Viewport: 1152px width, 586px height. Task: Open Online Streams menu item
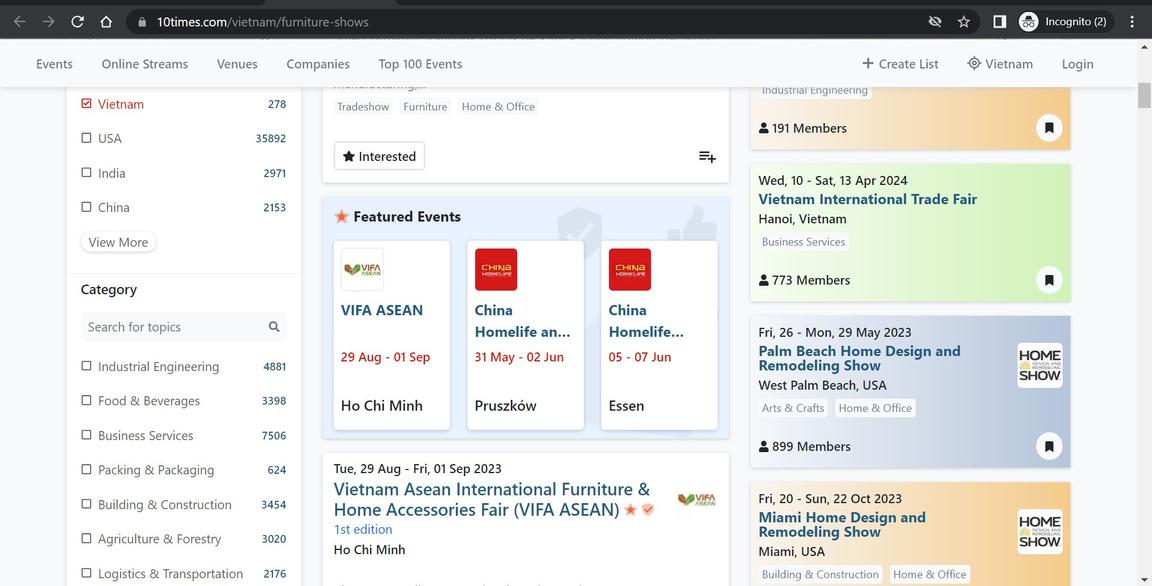(145, 64)
